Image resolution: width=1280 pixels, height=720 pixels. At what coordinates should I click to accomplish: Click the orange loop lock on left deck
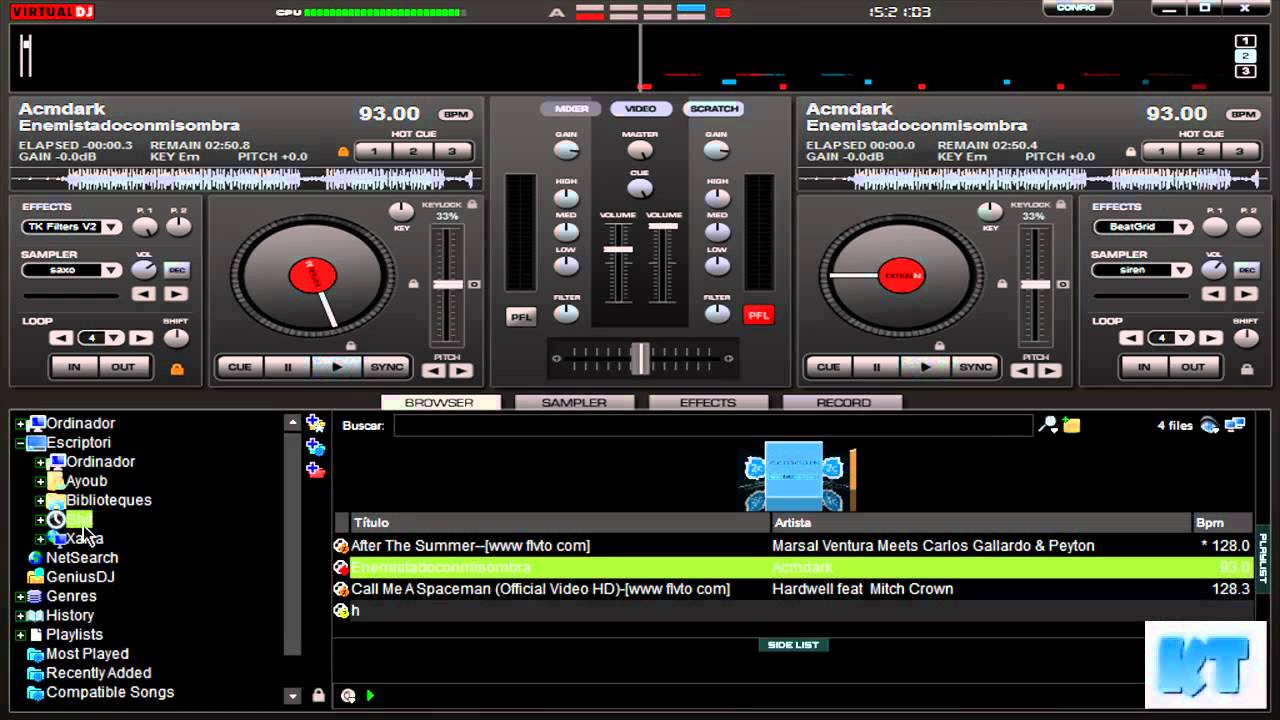pos(177,368)
